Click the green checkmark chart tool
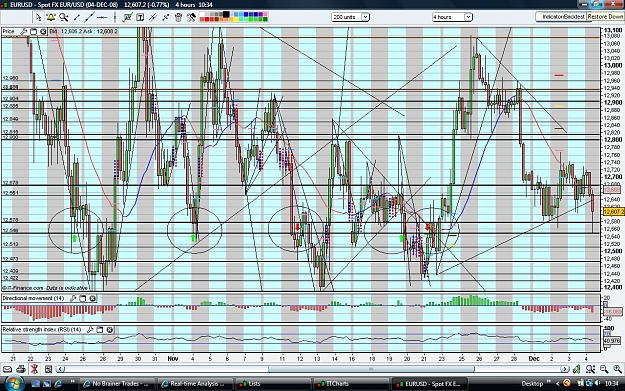This screenshot has height=391, width=625. click(x=128, y=17)
